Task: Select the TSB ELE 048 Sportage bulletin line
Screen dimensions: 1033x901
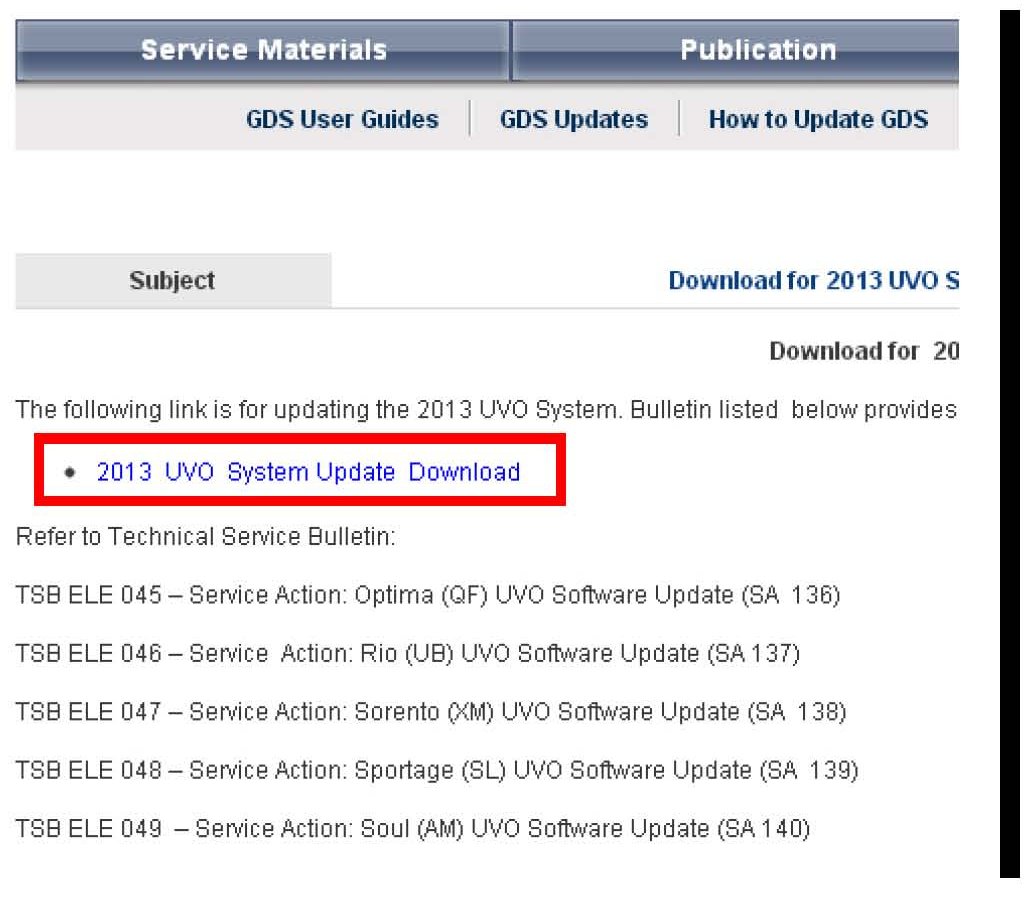Action: [437, 771]
